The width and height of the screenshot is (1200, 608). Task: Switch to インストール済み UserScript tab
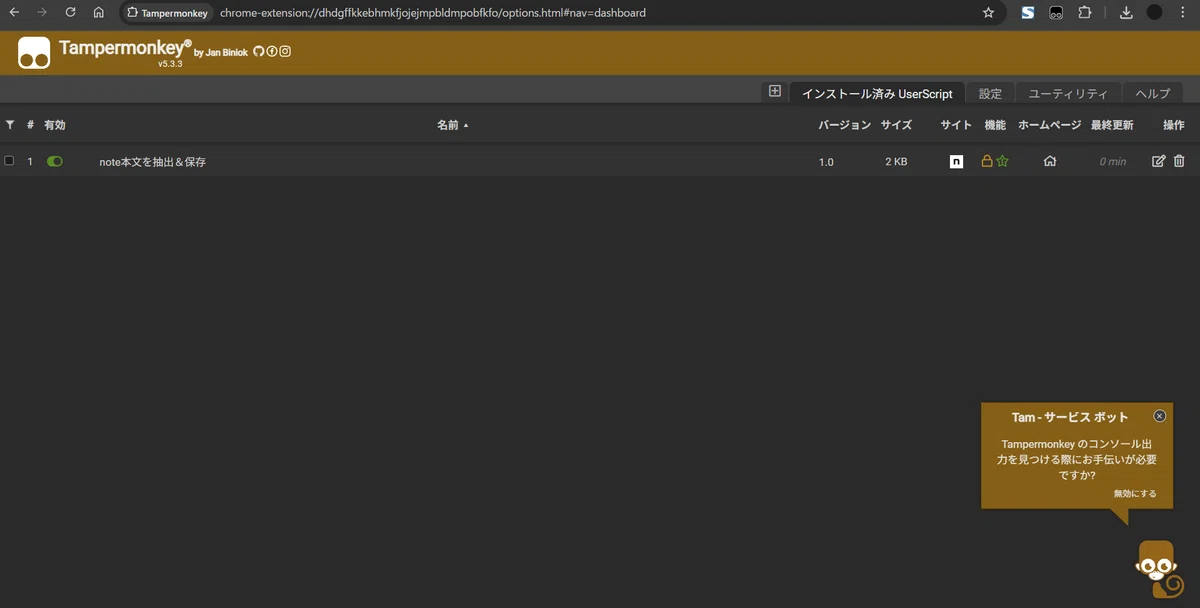pyautogui.click(x=877, y=93)
